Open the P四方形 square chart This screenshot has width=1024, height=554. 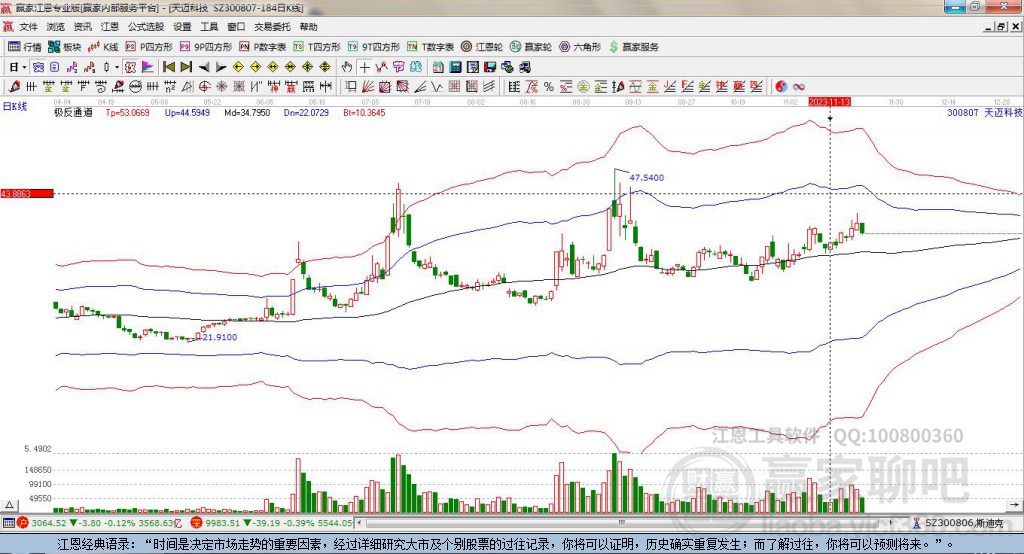pyautogui.click(x=148, y=47)
